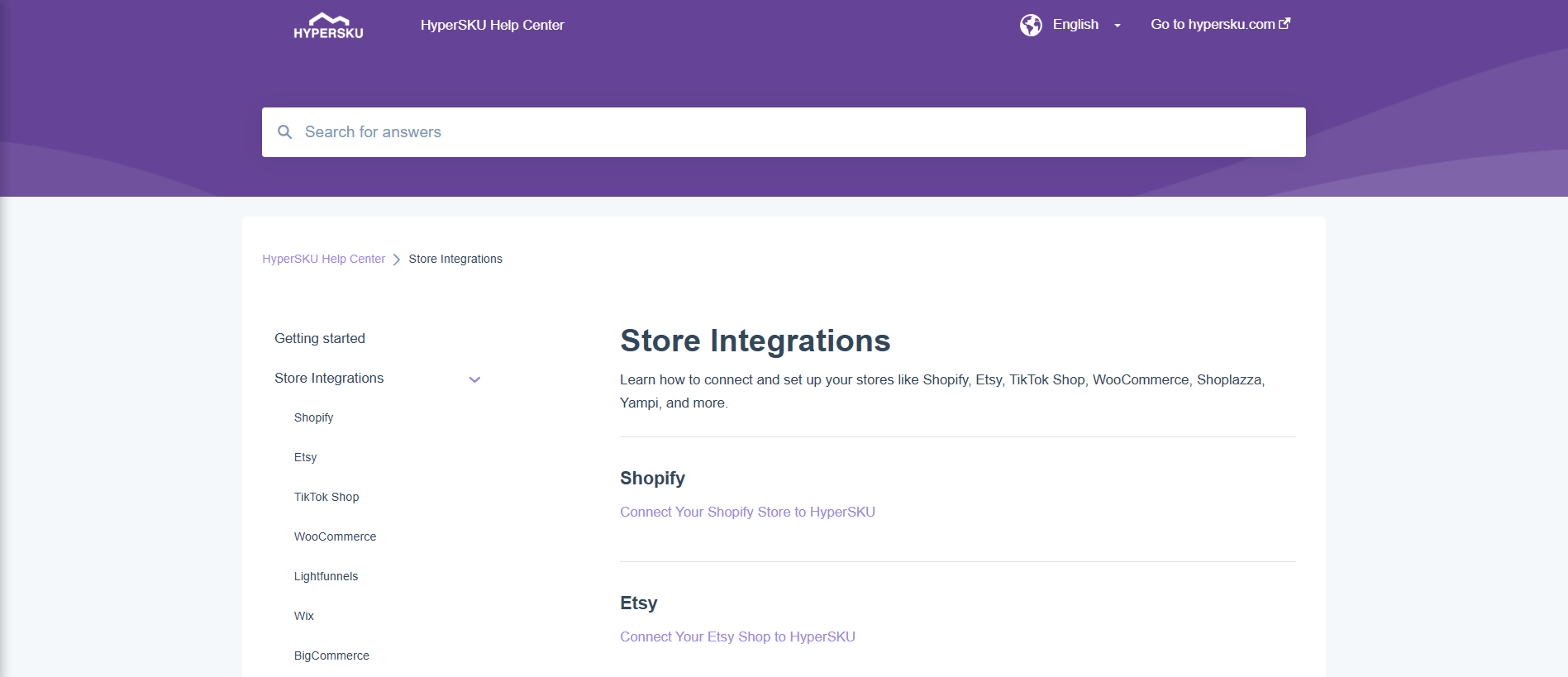
Task: Open Connect Your Shopify Store to HyperSKU
Action: click(747, 512)
